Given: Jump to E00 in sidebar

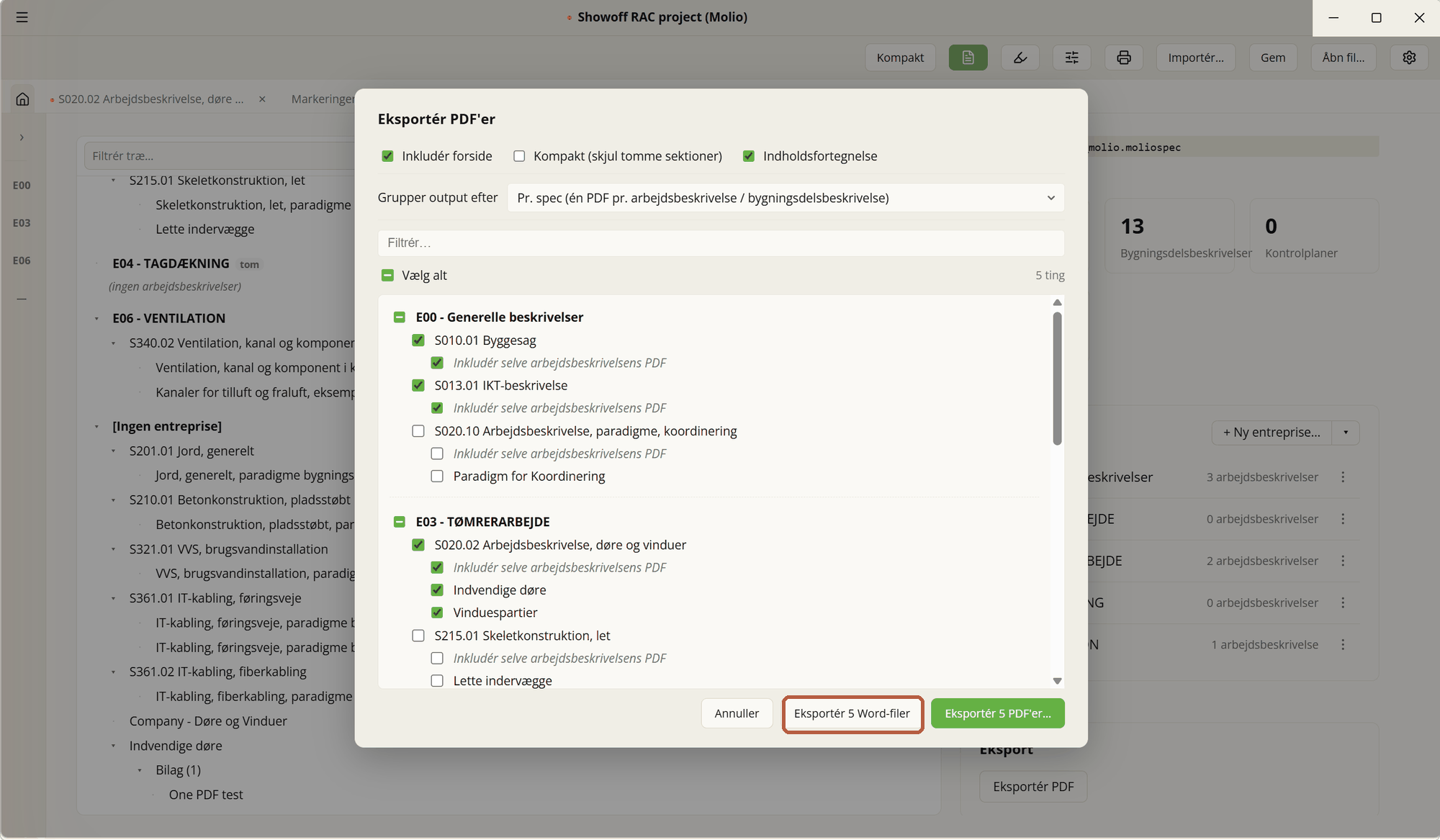Looking at the screenshot, I should click(22, 186).
